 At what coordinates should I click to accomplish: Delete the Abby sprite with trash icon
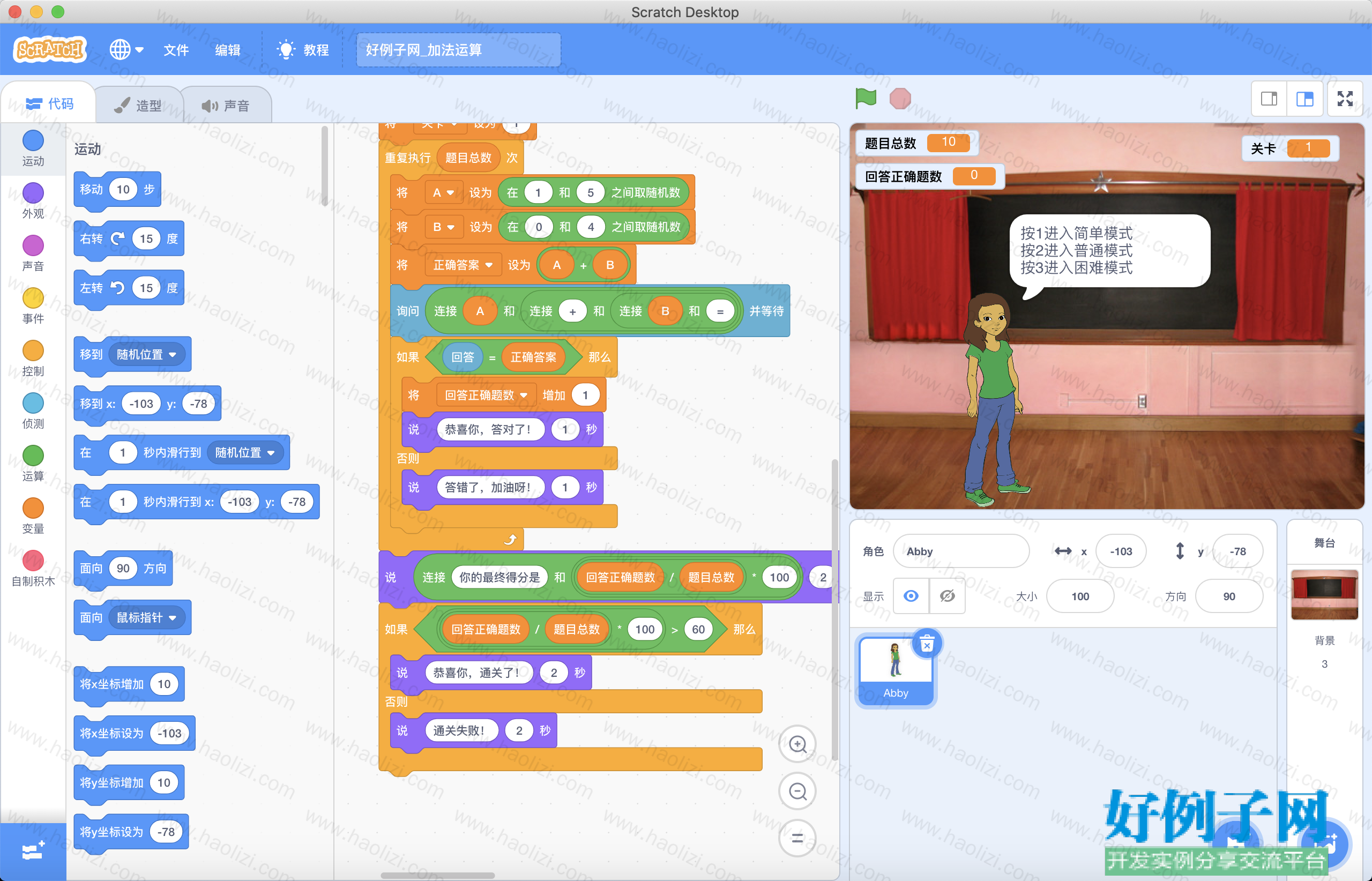tap(927, 645)
